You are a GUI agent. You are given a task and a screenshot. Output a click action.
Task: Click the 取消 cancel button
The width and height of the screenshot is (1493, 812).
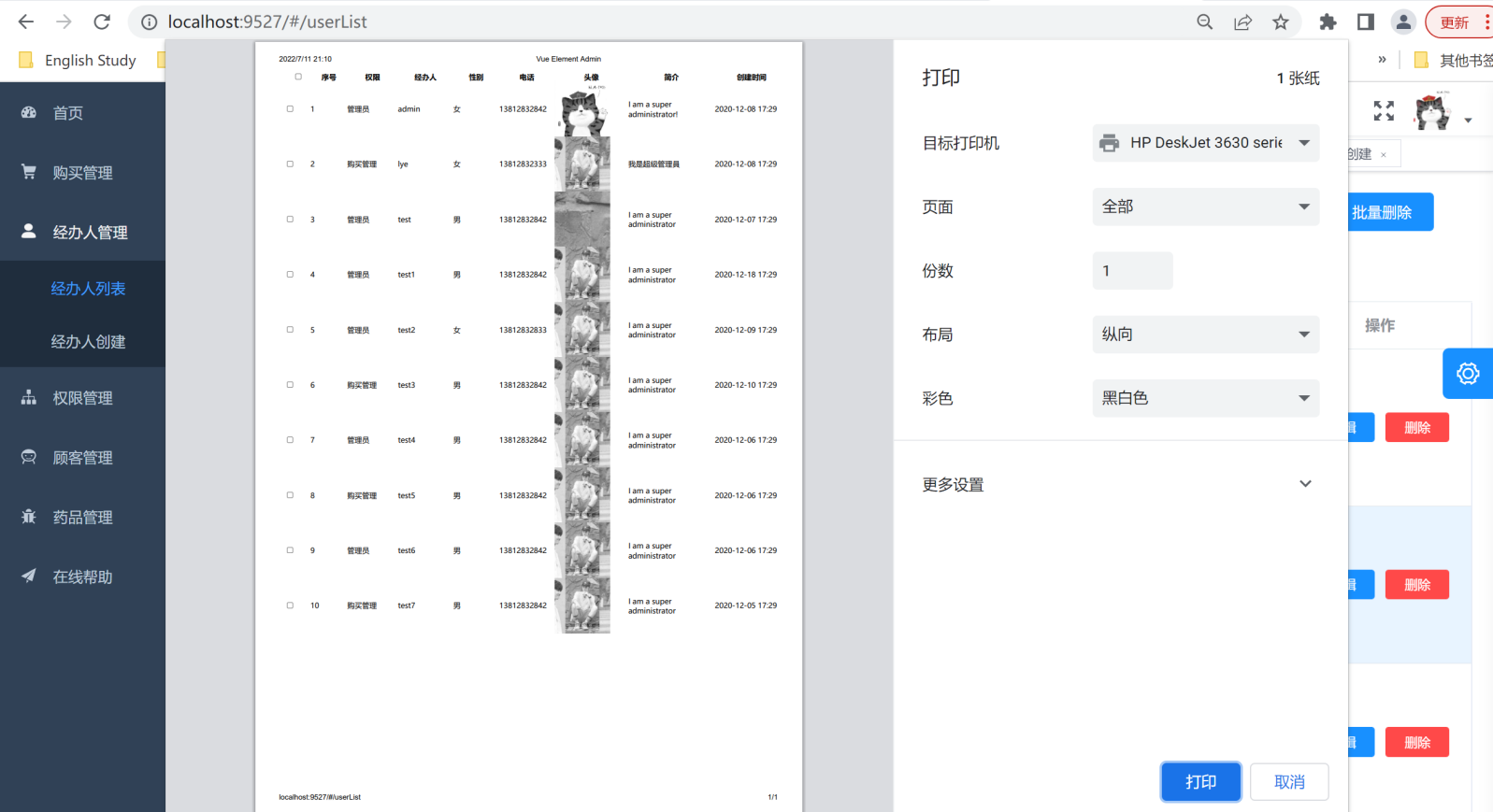coord(1289,782)
